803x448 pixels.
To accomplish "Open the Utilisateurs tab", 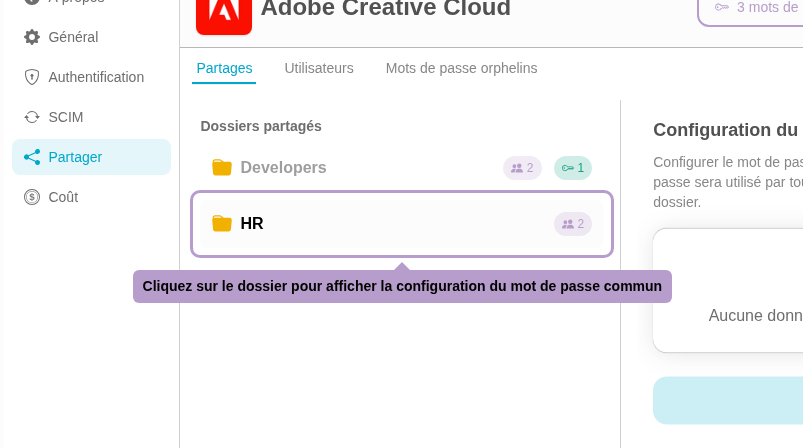I will coord(319,68).
